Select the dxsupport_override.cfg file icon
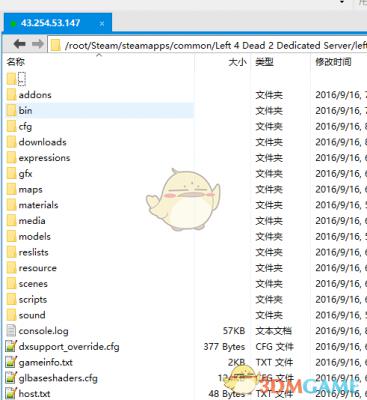The width and height of the screenshot is (367, 400). coord(11,347)
